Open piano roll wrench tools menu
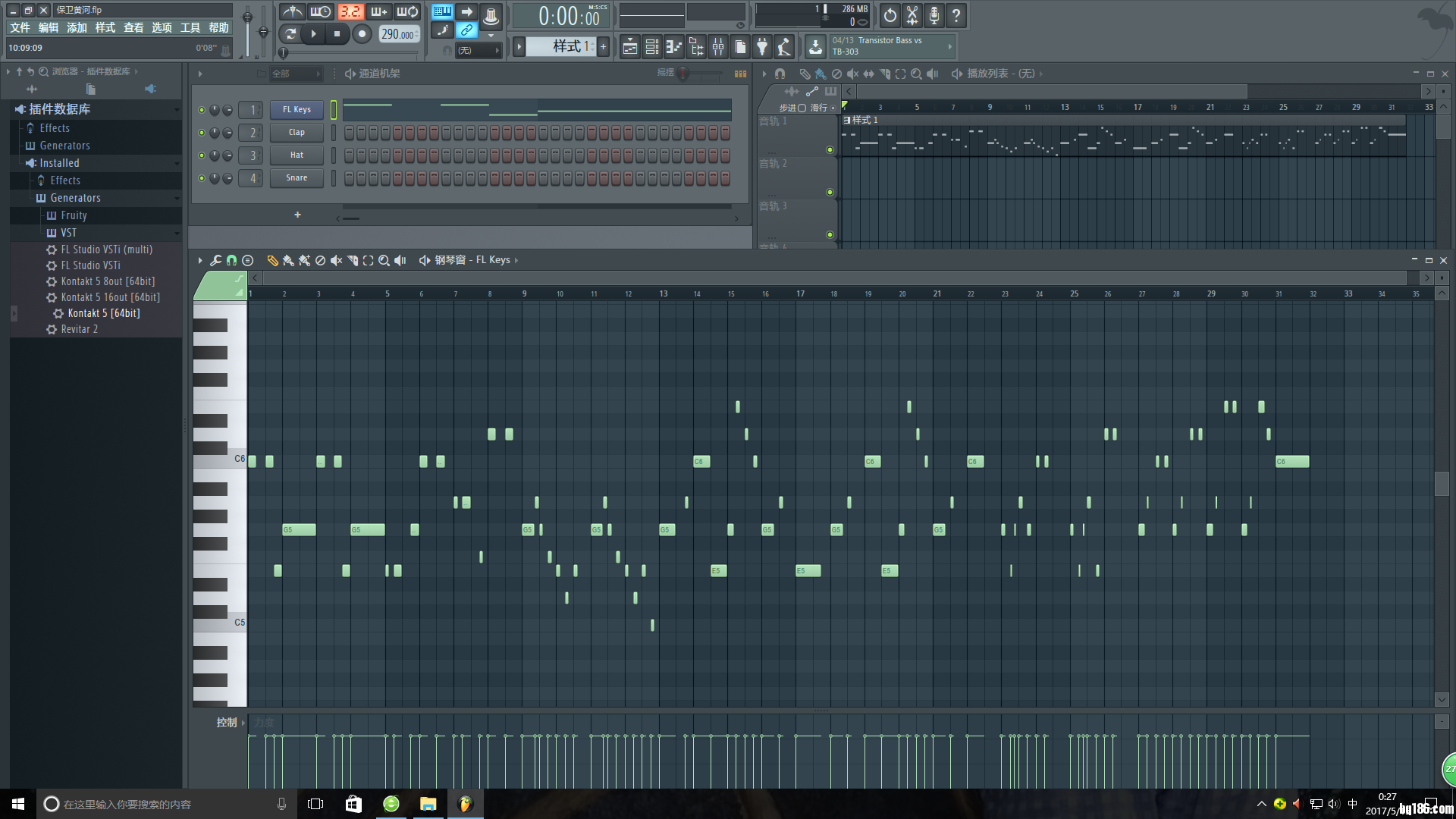Image resolution: width=1456 pixels, height=819 pixels. click(215, 260)
